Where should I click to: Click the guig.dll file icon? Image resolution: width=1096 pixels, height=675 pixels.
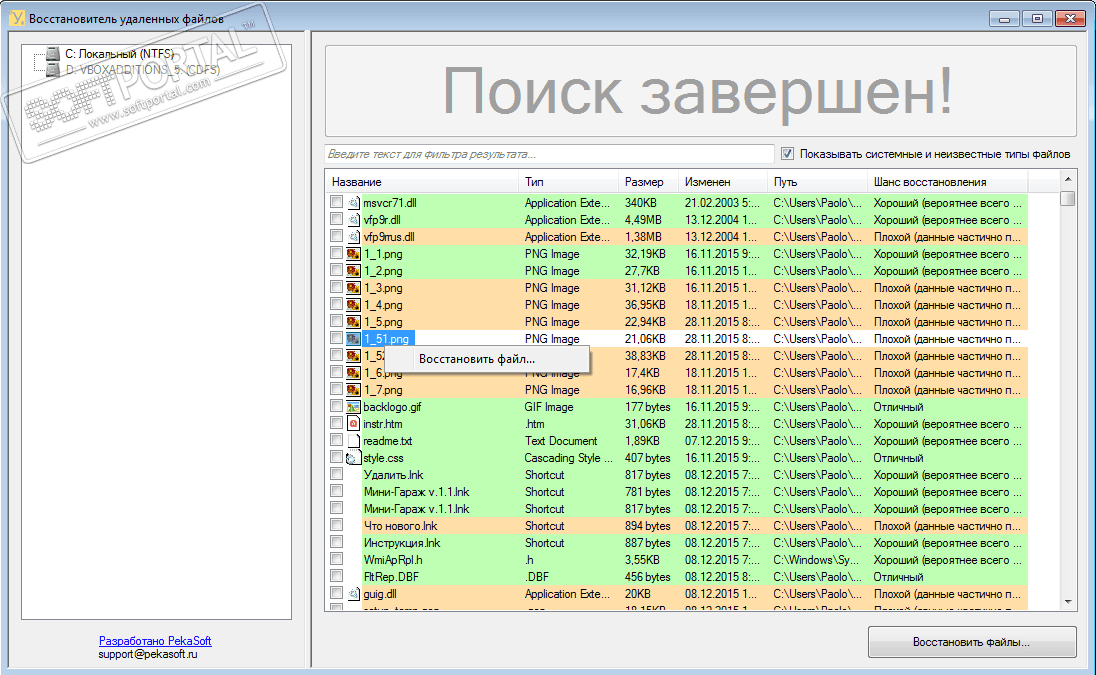[x=354, y=594]
